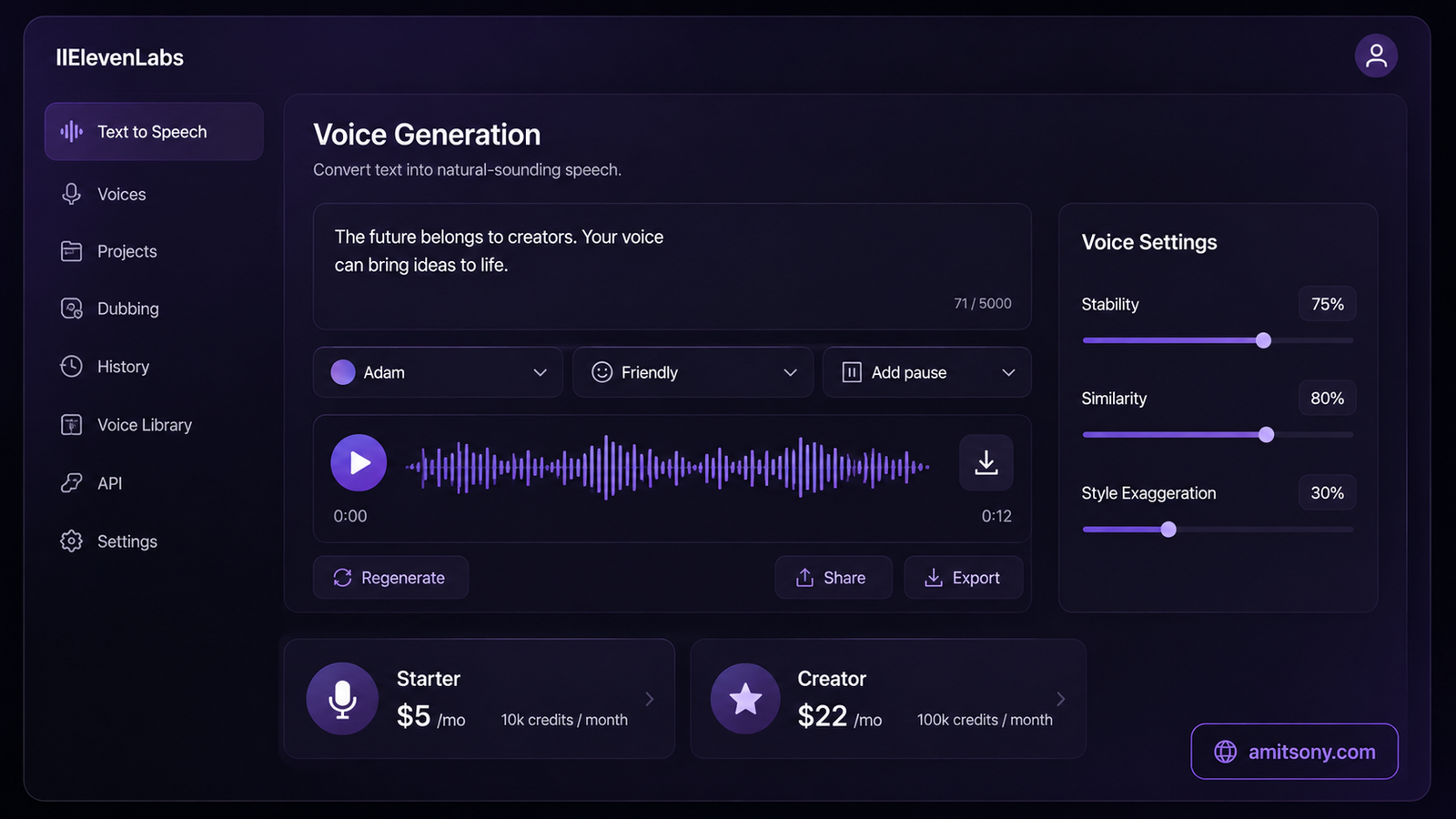Click the Regenerate circular arrows icon
The width and height of the screenshot is (1456, 819).
click(x=342, y=578)
